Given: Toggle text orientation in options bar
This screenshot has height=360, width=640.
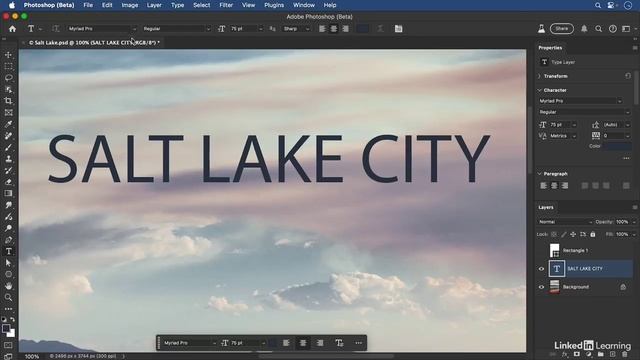Looking at the screenshot, I should click(x=56, y=29).
